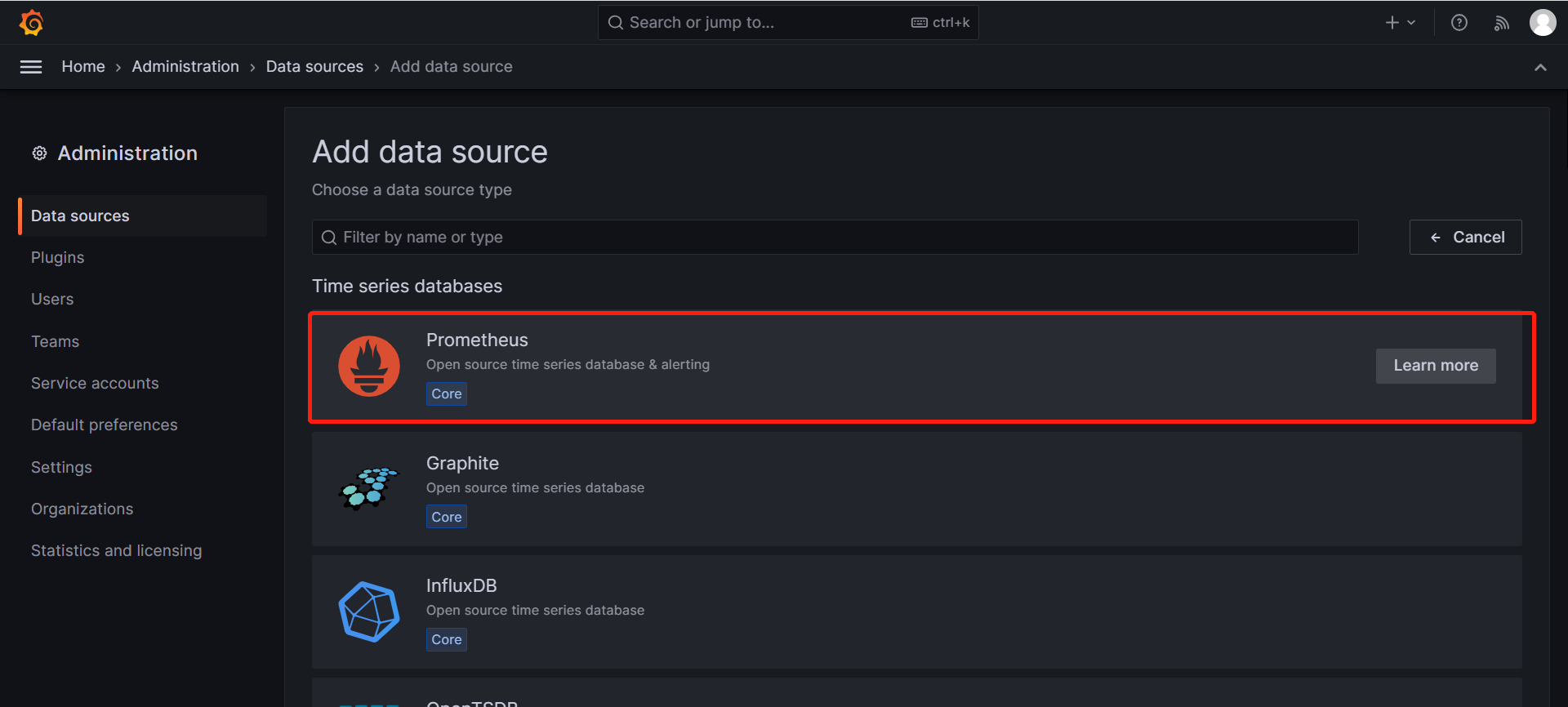Open the news feed RSS icon
This screenshot has height=707, width=1568.
1501,23
